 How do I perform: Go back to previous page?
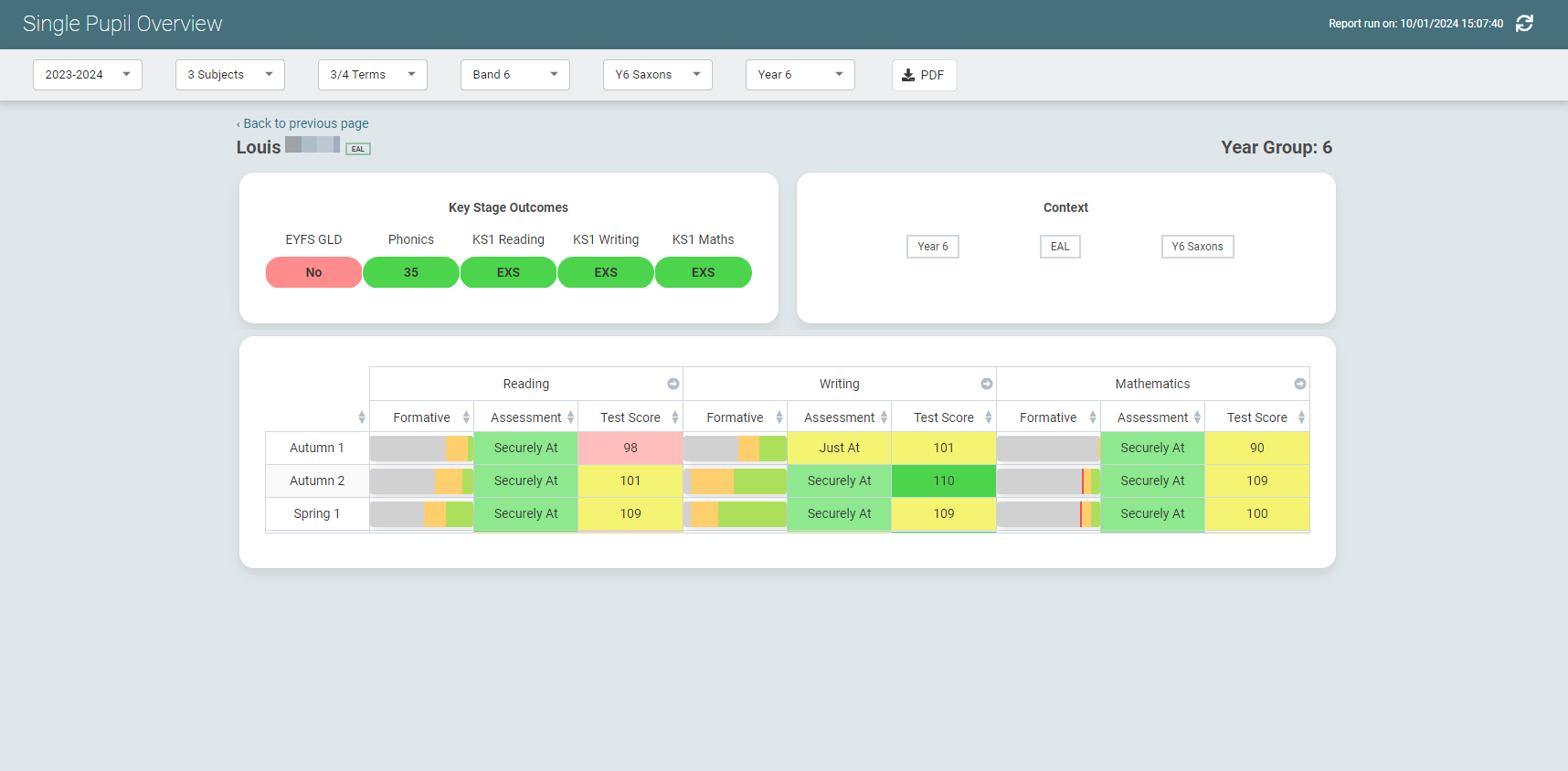coord(303,123)
